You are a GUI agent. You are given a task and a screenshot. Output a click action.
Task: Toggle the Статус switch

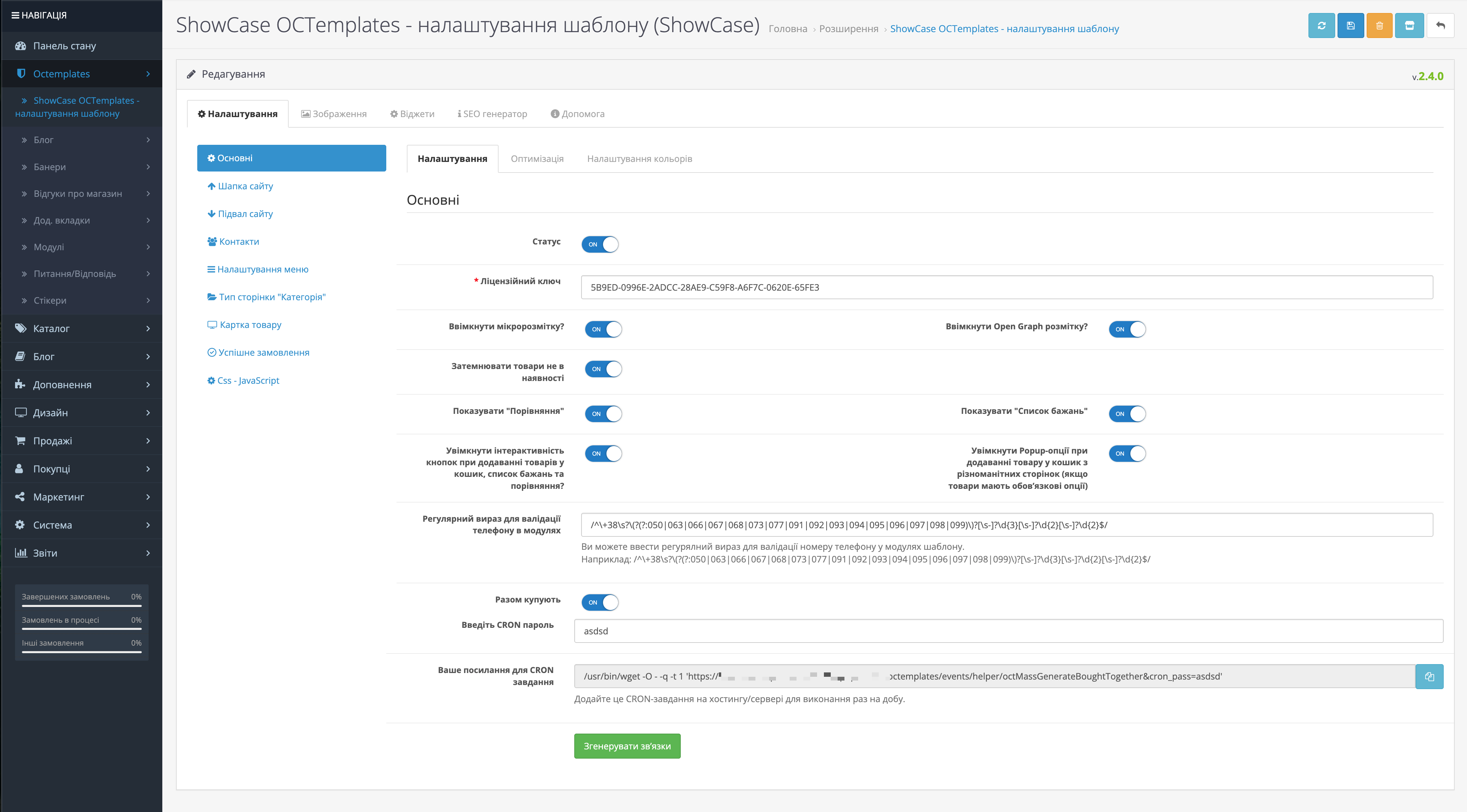(600, 244)
